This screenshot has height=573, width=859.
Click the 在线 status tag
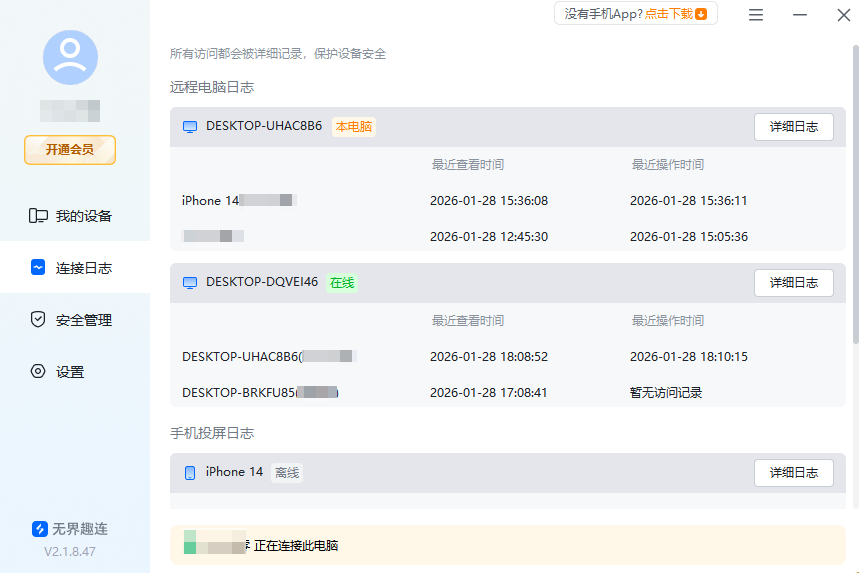342,283
